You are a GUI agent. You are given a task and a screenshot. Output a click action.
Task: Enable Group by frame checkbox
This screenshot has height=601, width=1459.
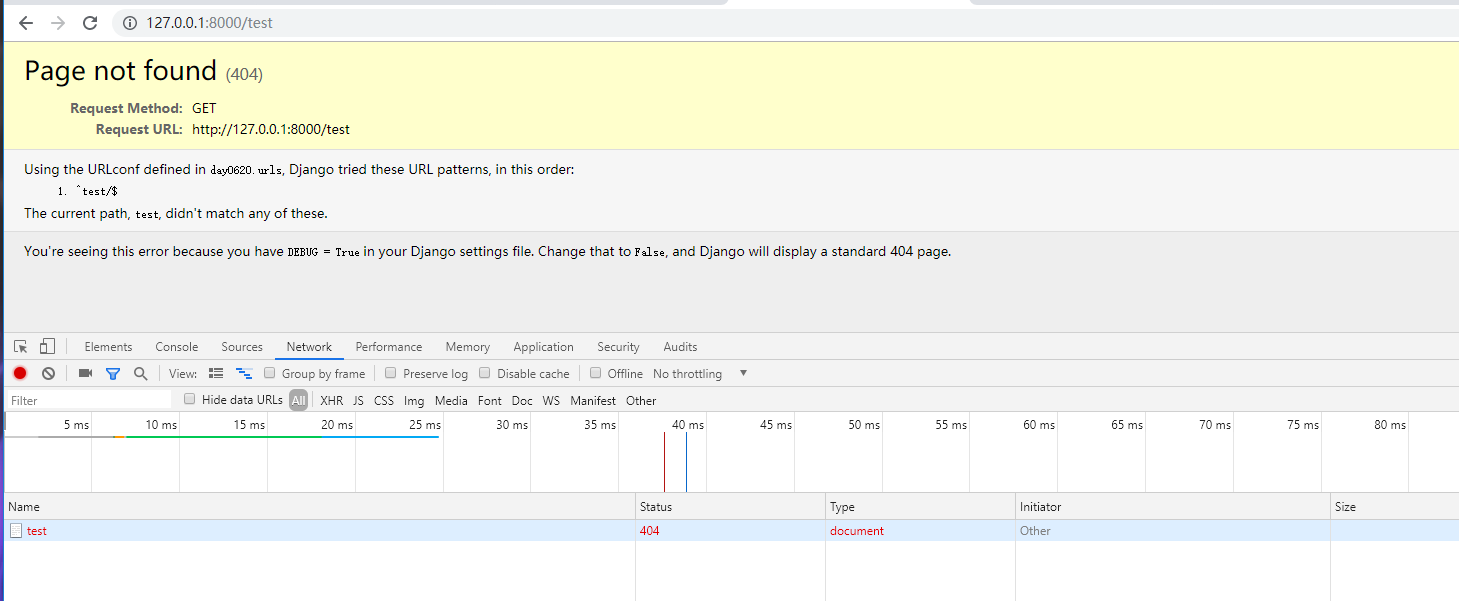(x=270, y=373)
